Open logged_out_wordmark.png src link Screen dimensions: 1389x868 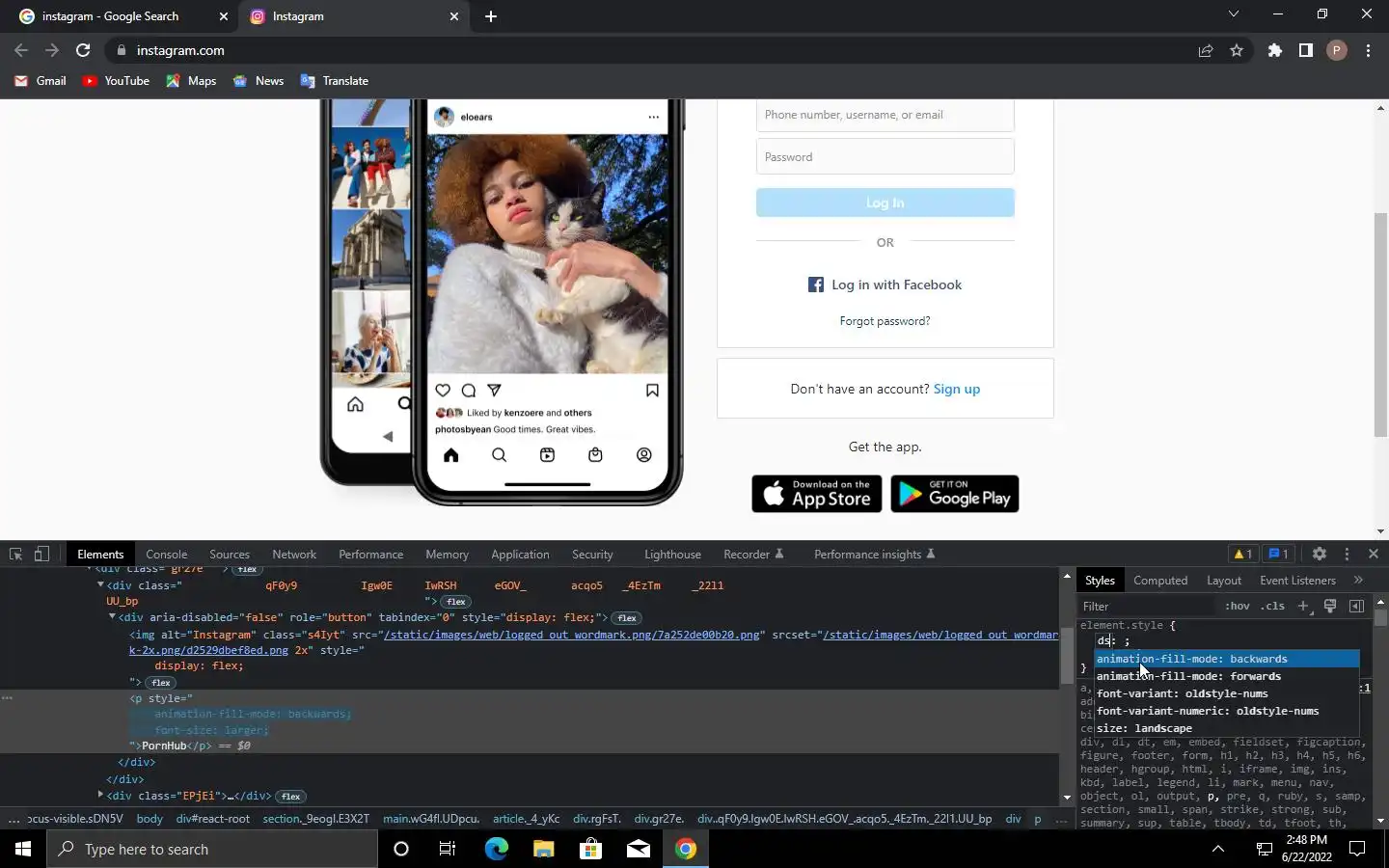(572, 635)
